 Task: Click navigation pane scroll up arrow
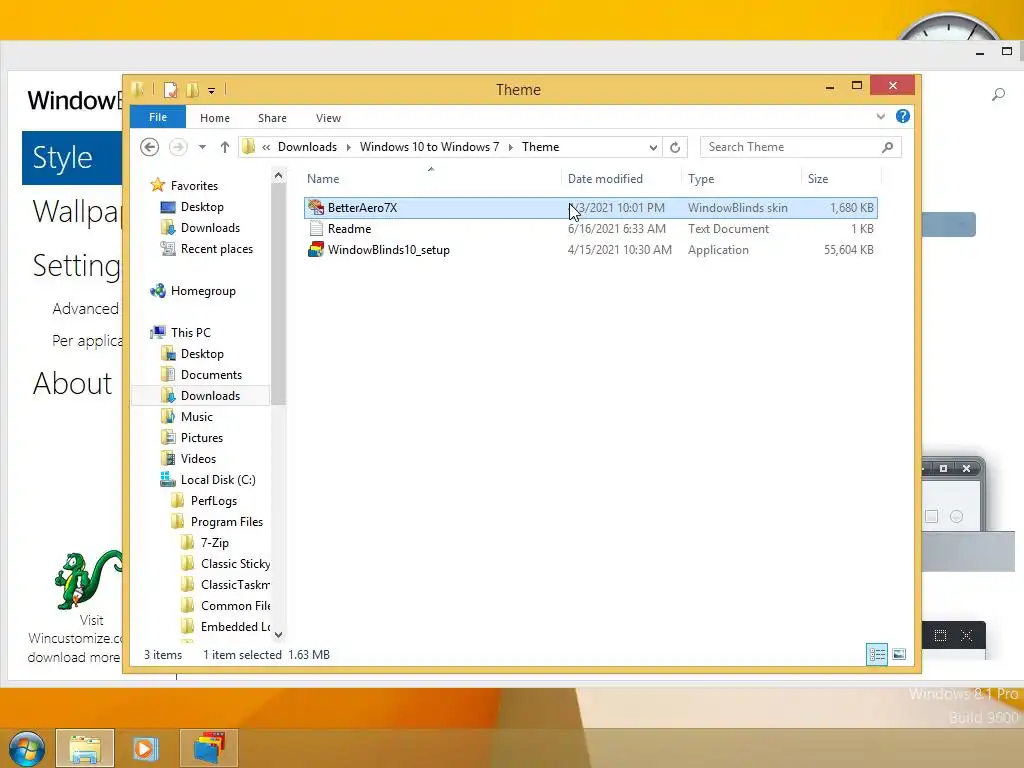pyautogui.click(x=278, y=175)
